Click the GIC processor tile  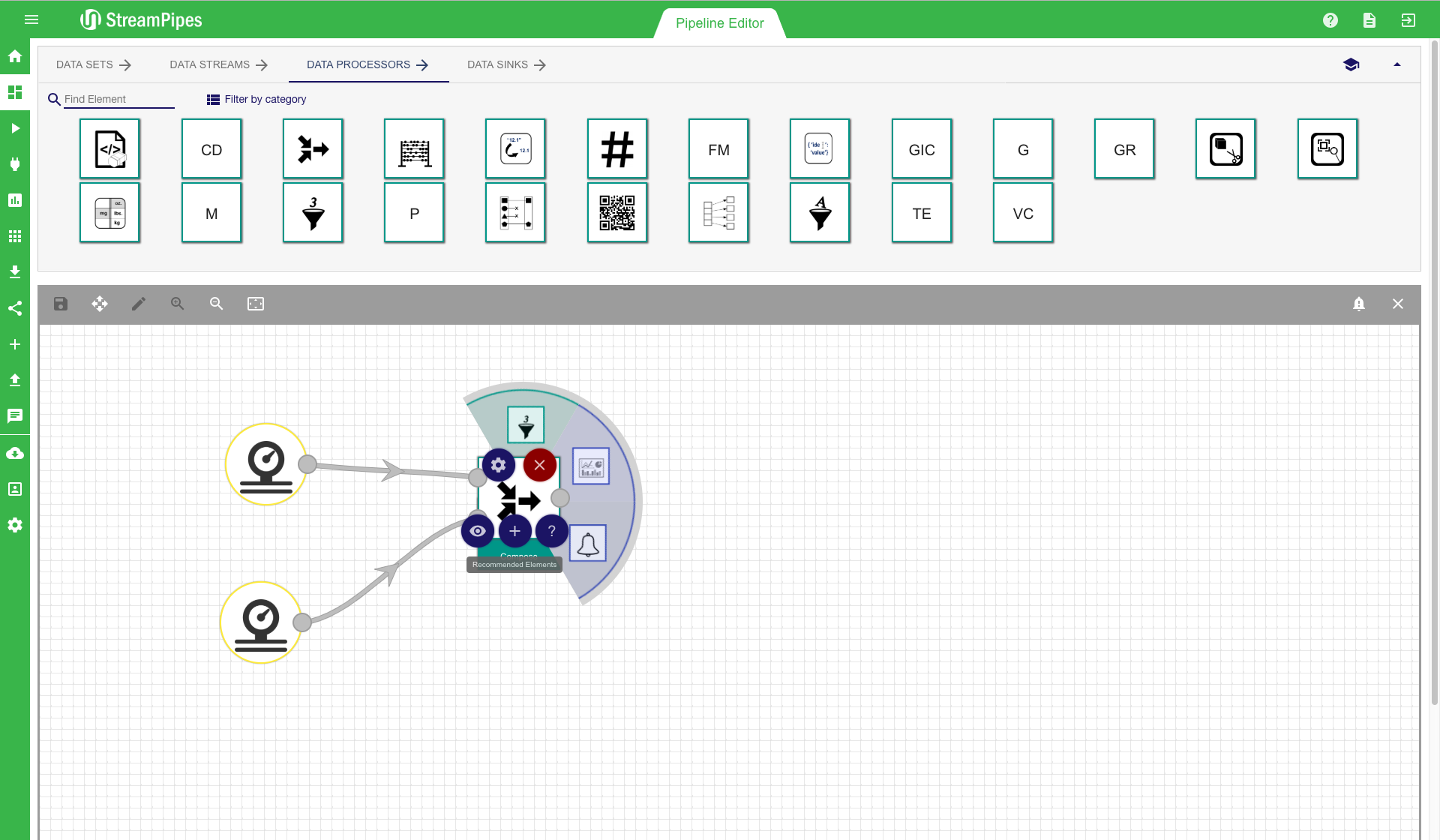tap(921, 149)
